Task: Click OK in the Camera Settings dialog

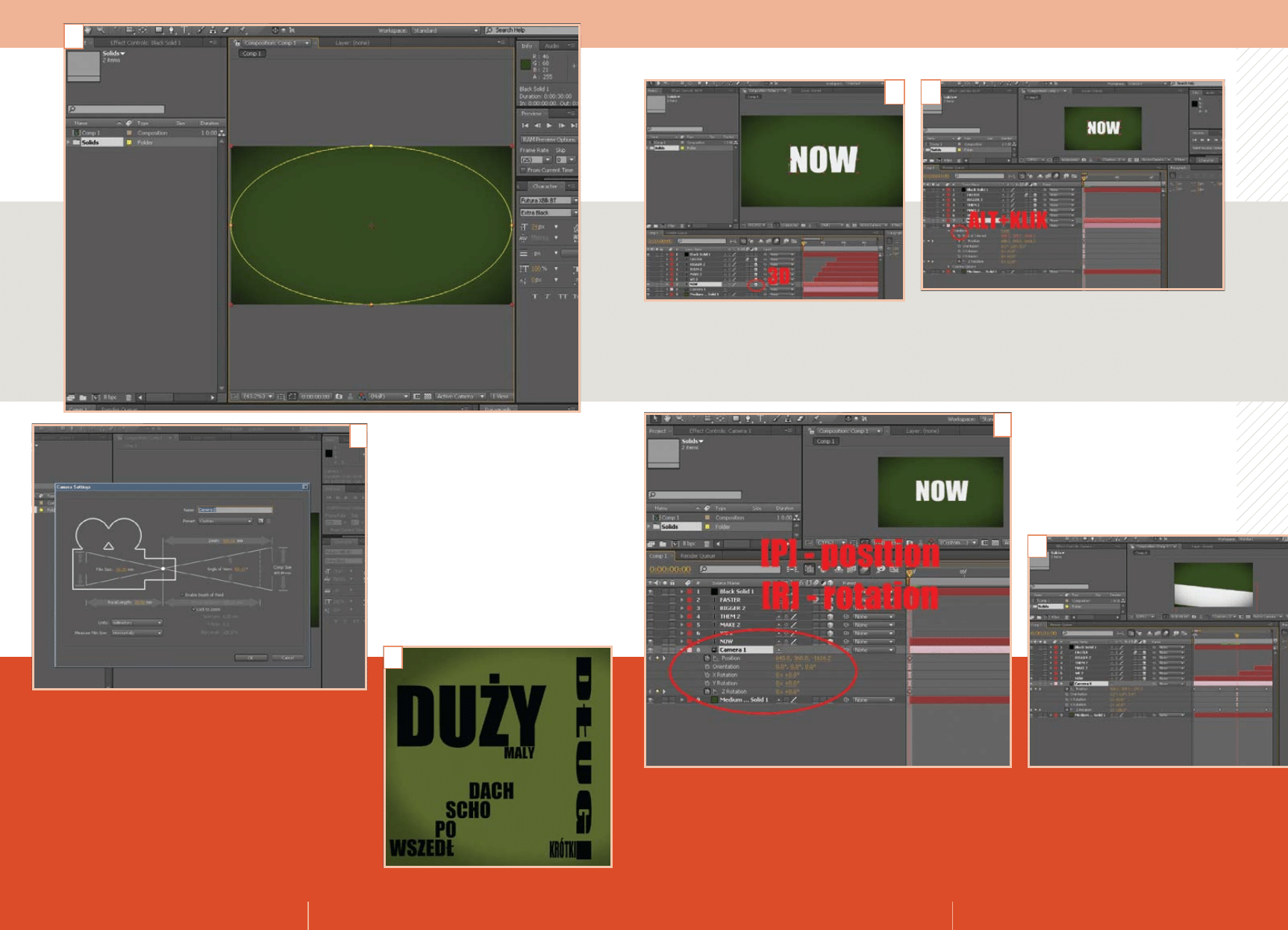Action: [251, 658]
